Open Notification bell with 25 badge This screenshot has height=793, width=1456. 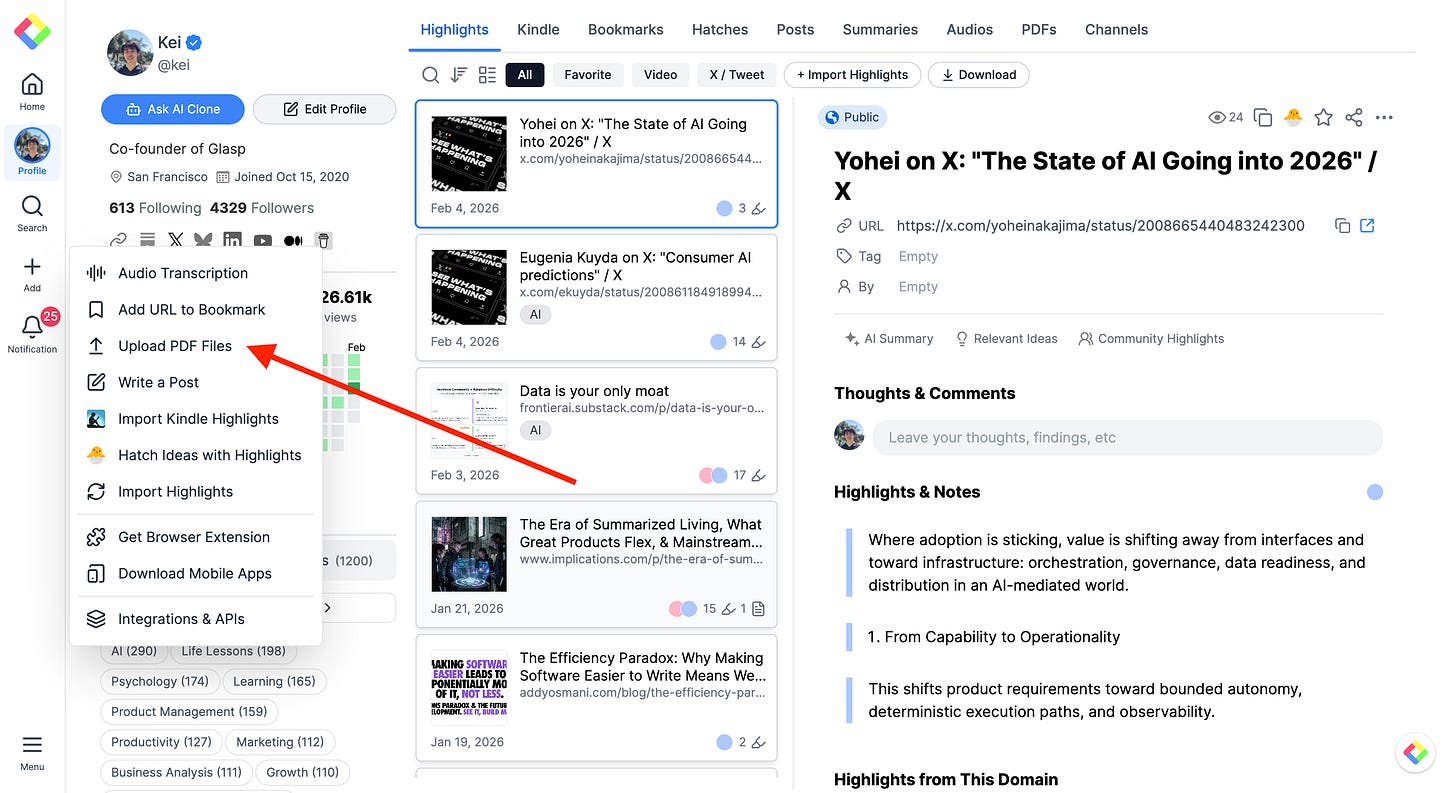pos(32,333)
